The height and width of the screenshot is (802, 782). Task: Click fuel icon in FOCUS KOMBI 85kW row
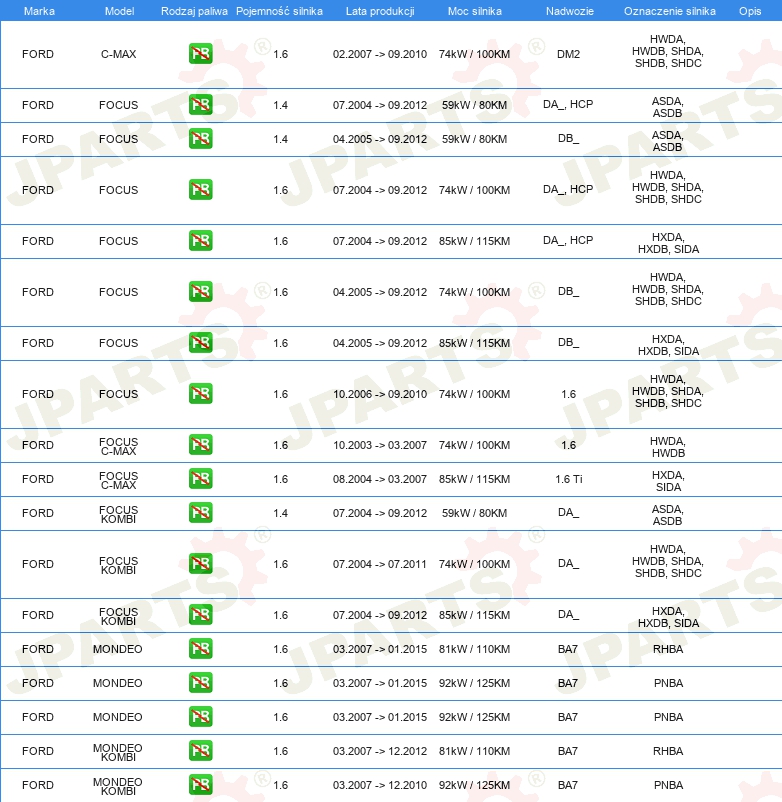click(x=200, y=615)
